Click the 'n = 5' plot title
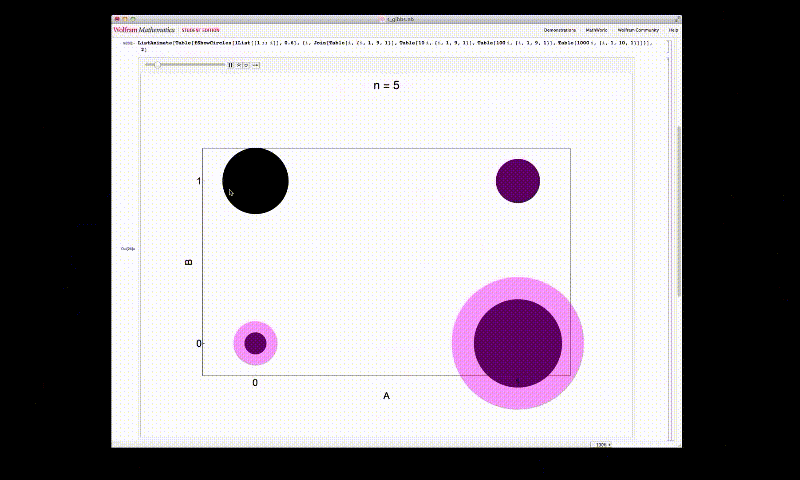 click(386, 85)
